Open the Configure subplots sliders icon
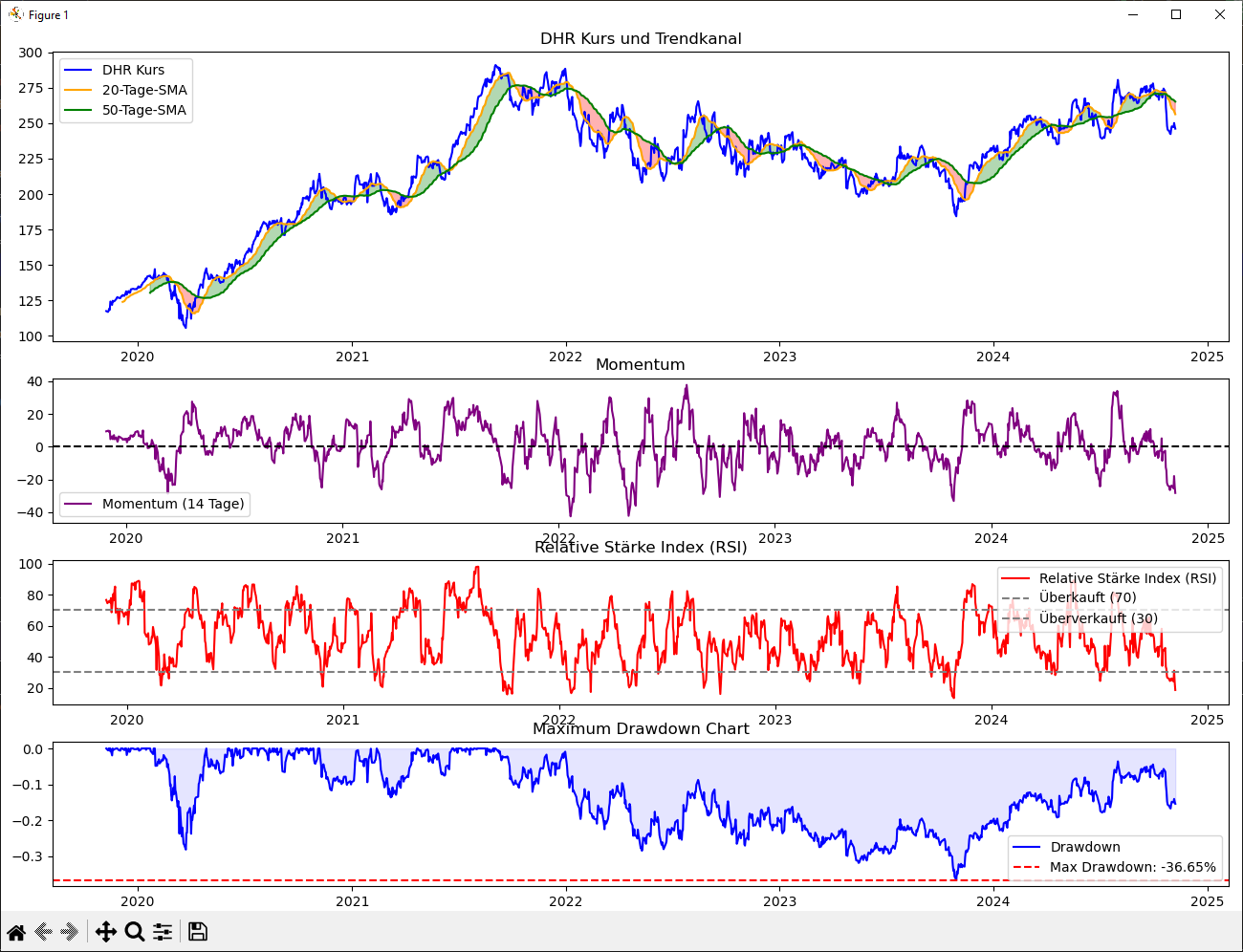The height and width of the screenshot is (952, 1243). click(x=163, y=932)
